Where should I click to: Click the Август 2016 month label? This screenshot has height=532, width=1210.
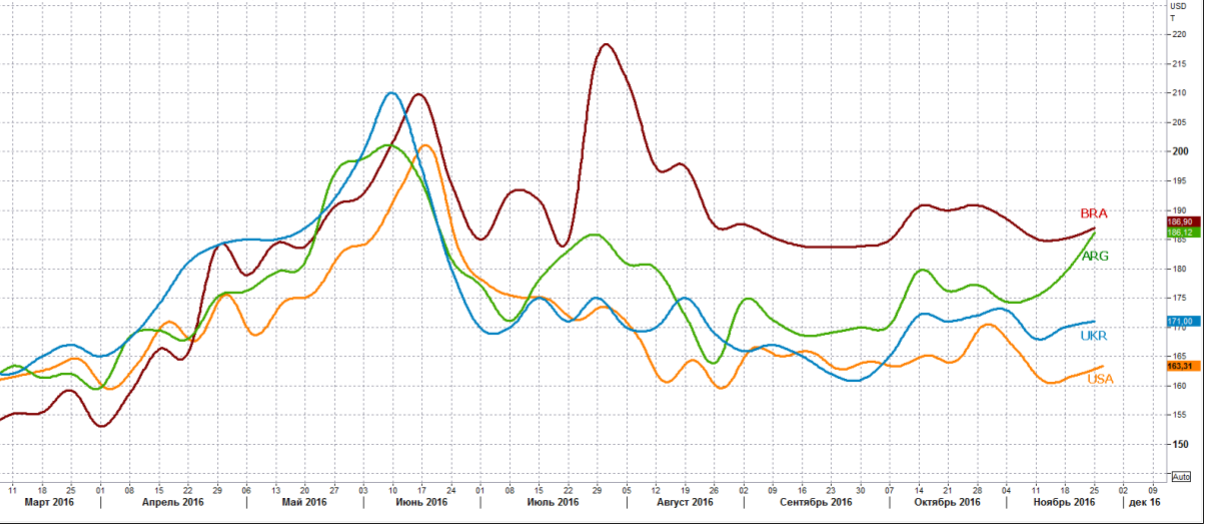(685, 502)
